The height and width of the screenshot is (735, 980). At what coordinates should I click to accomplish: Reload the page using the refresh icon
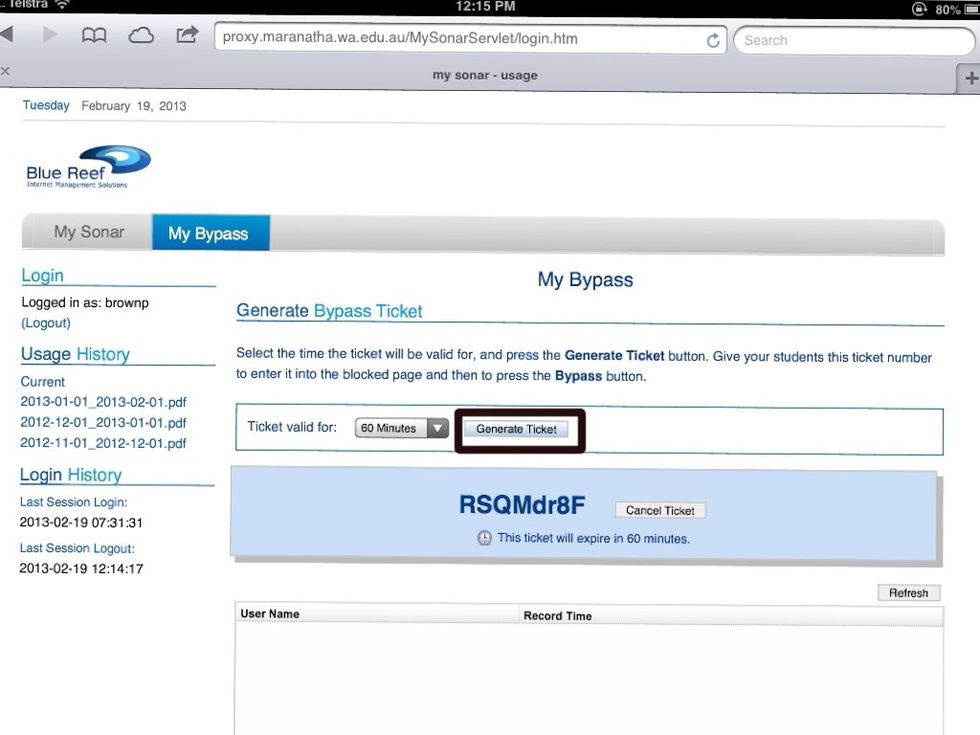pyautogui.click(x=713, y=40)
